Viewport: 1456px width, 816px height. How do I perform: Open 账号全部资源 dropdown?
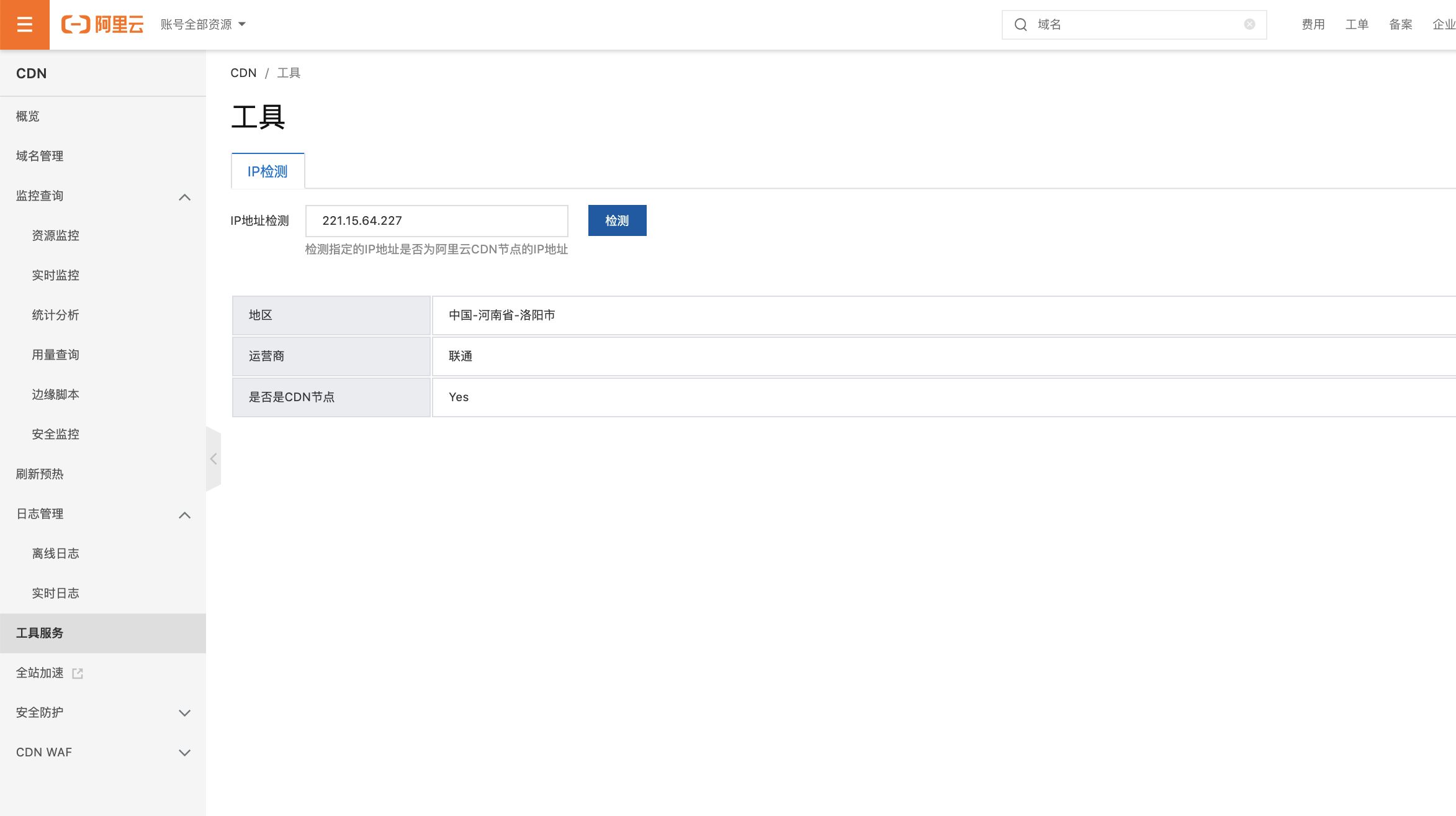point(203,24)
